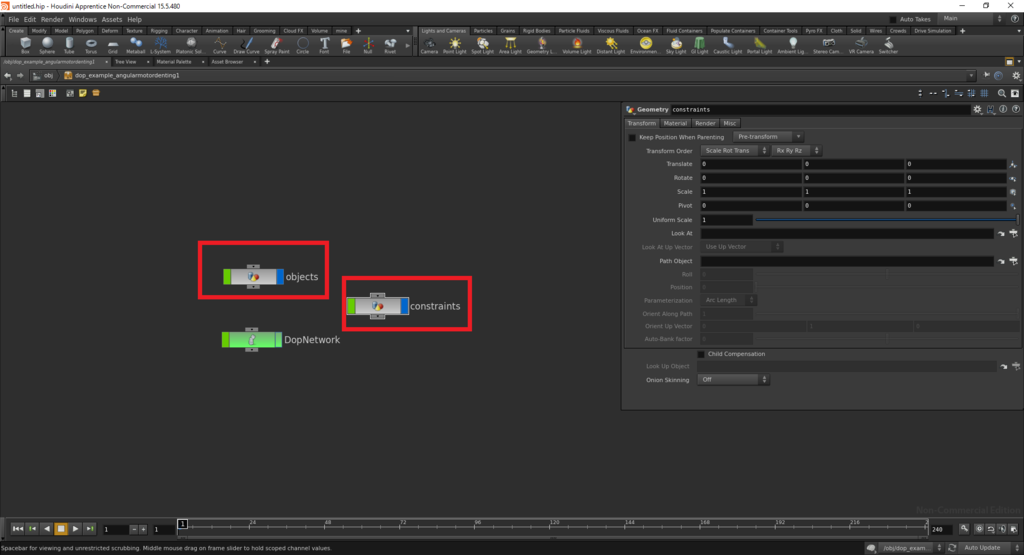Open the Pre-transform dropdown

coord(768,136)
